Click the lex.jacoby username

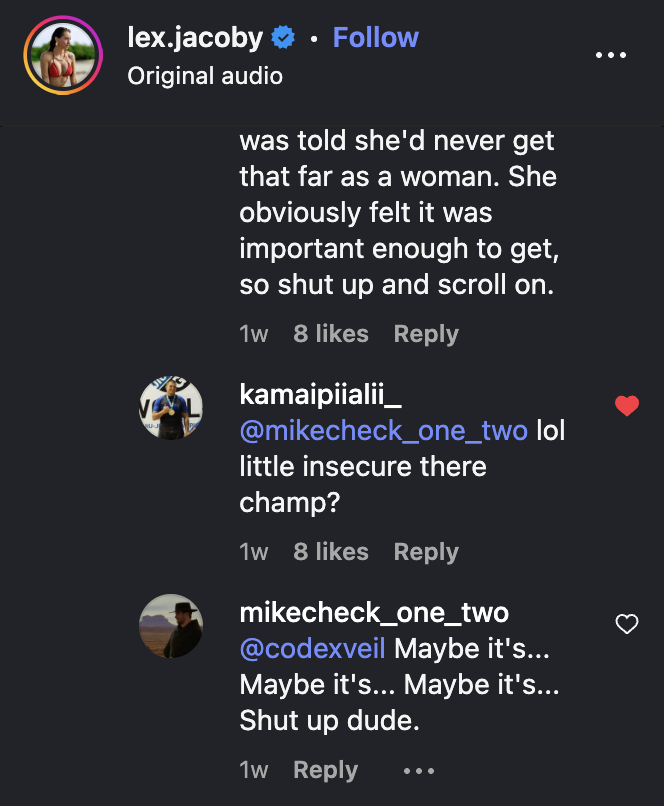pos(195,38)
